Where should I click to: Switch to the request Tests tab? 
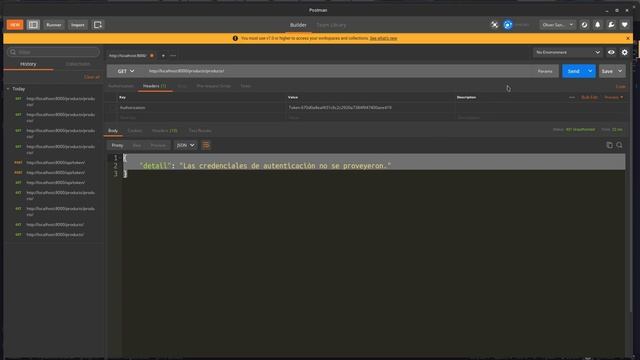pyautogui.click(x=245, y=86)
